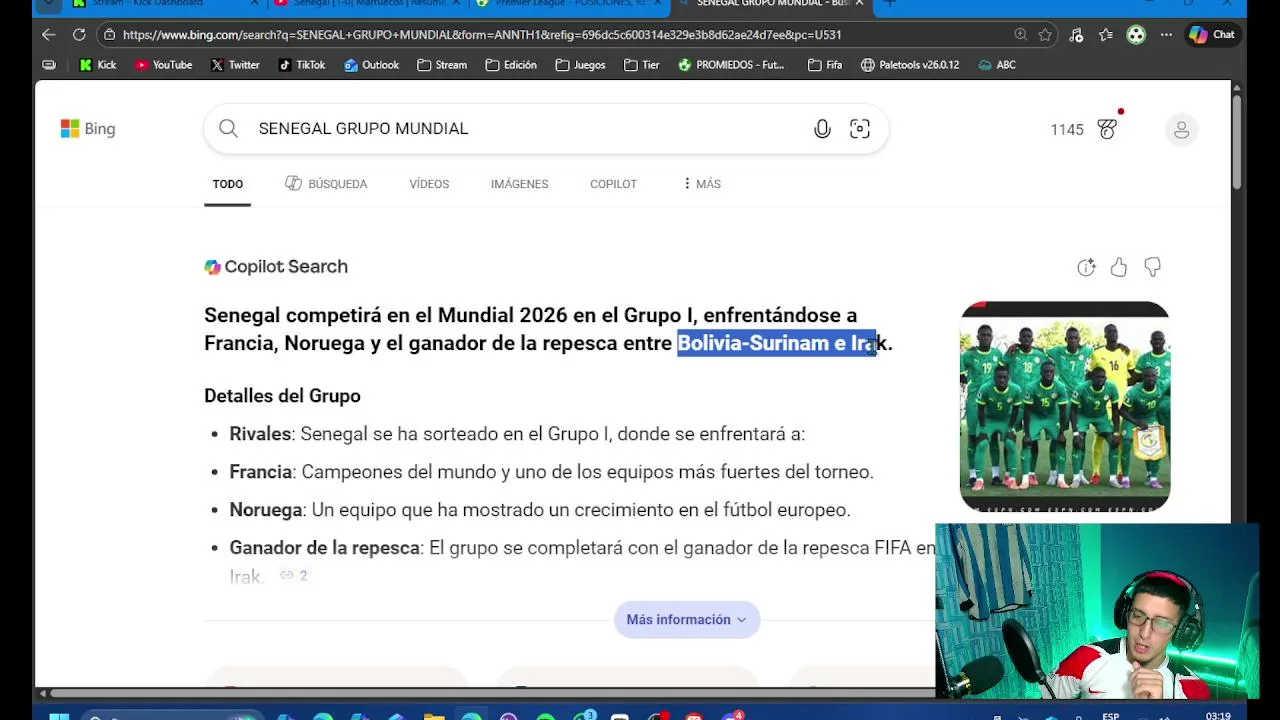The image size is (1280, 720).
Task: Open the Bing profile account icon
Action: [1181, 130]
